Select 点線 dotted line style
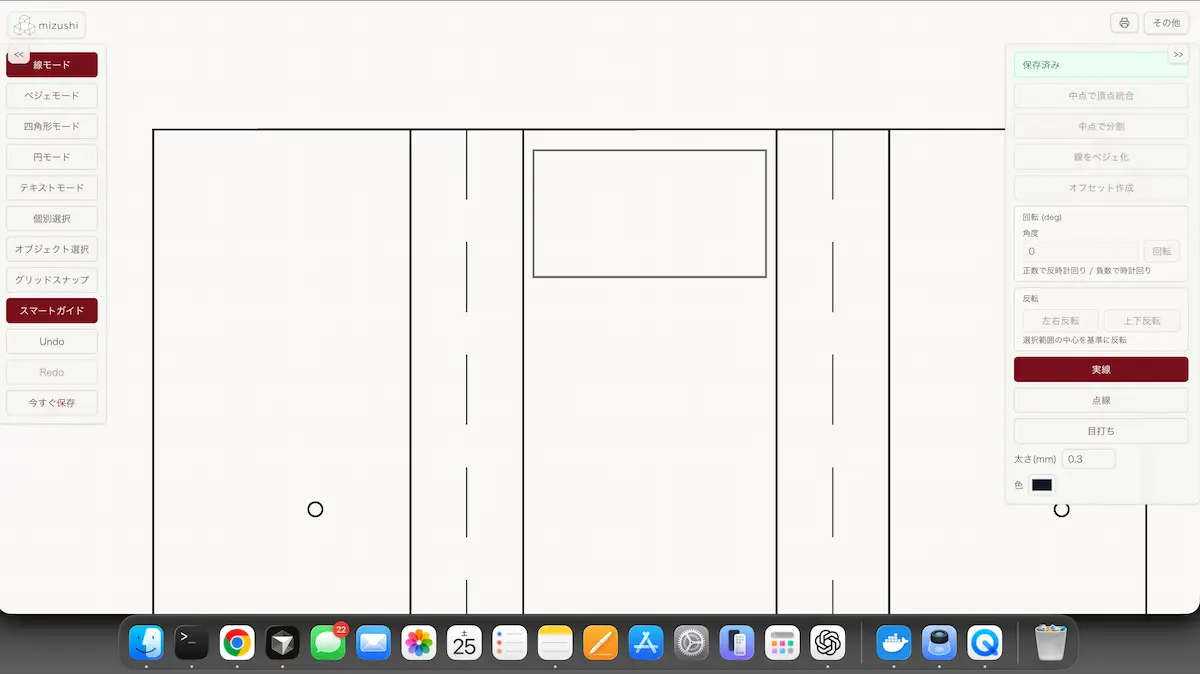The image size is (1200, 674). [x=1100, y=400]
